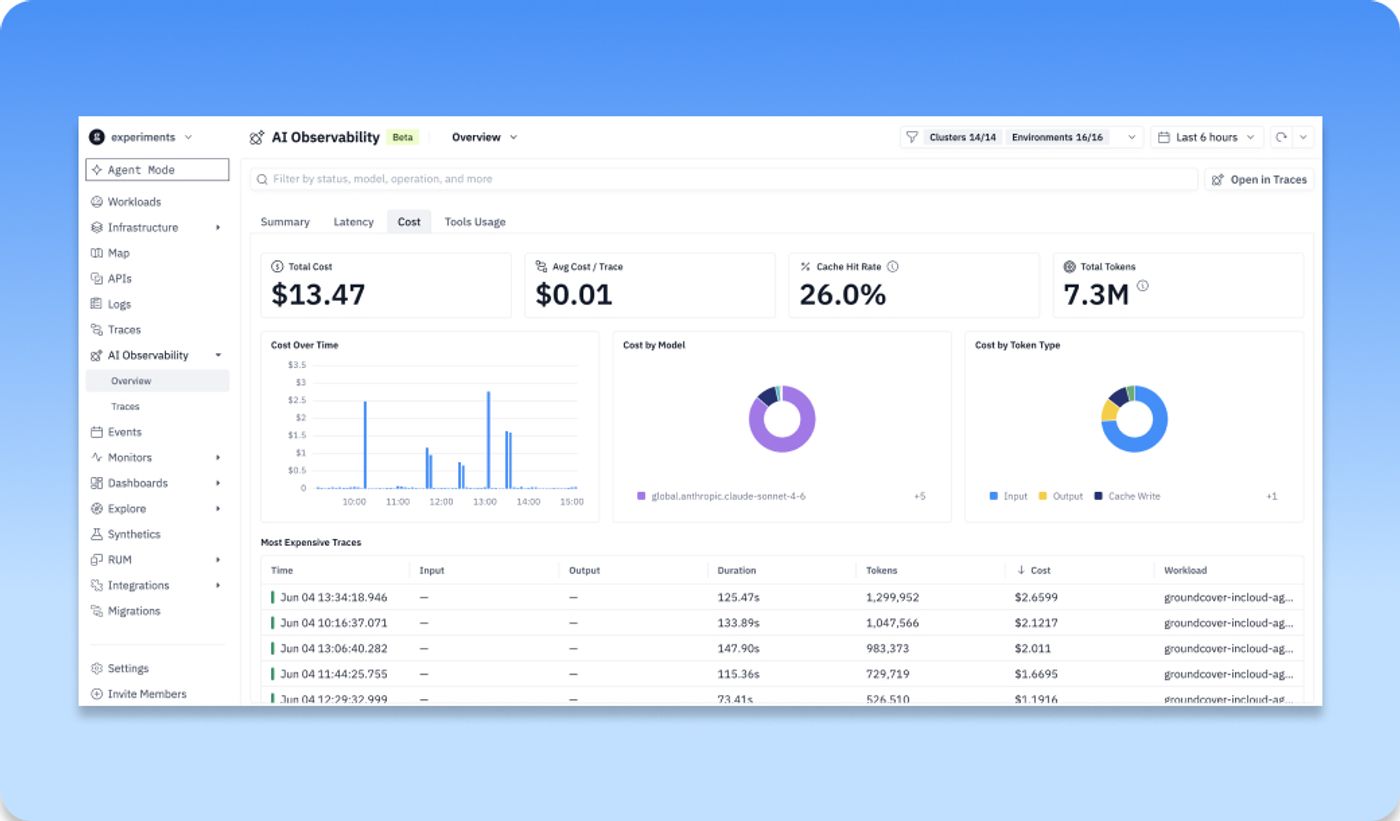
Task: Expand the Clusters and Environments filter chevron
Action: point(1131,137)
